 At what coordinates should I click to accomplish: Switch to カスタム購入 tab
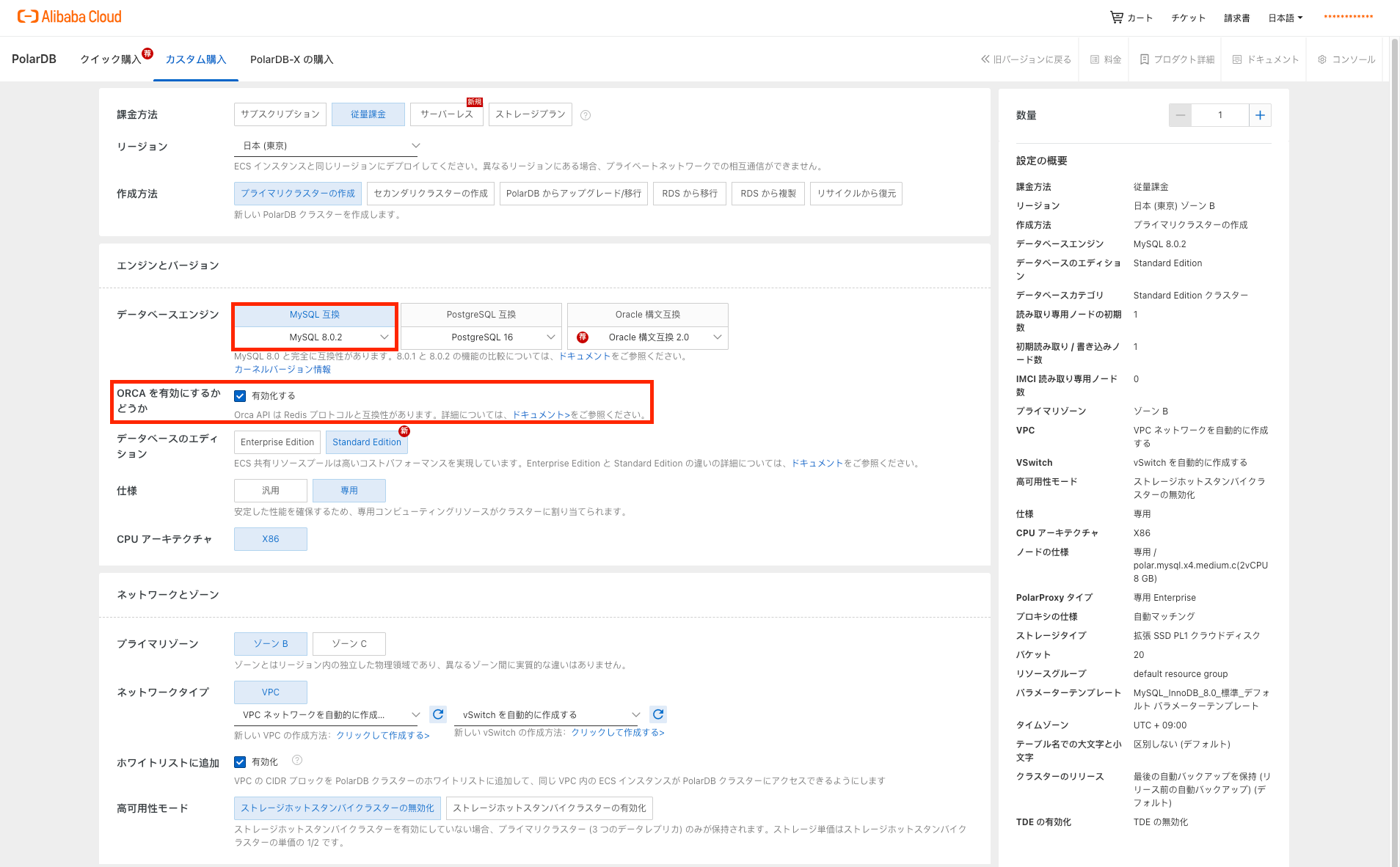tap(196, 59)
